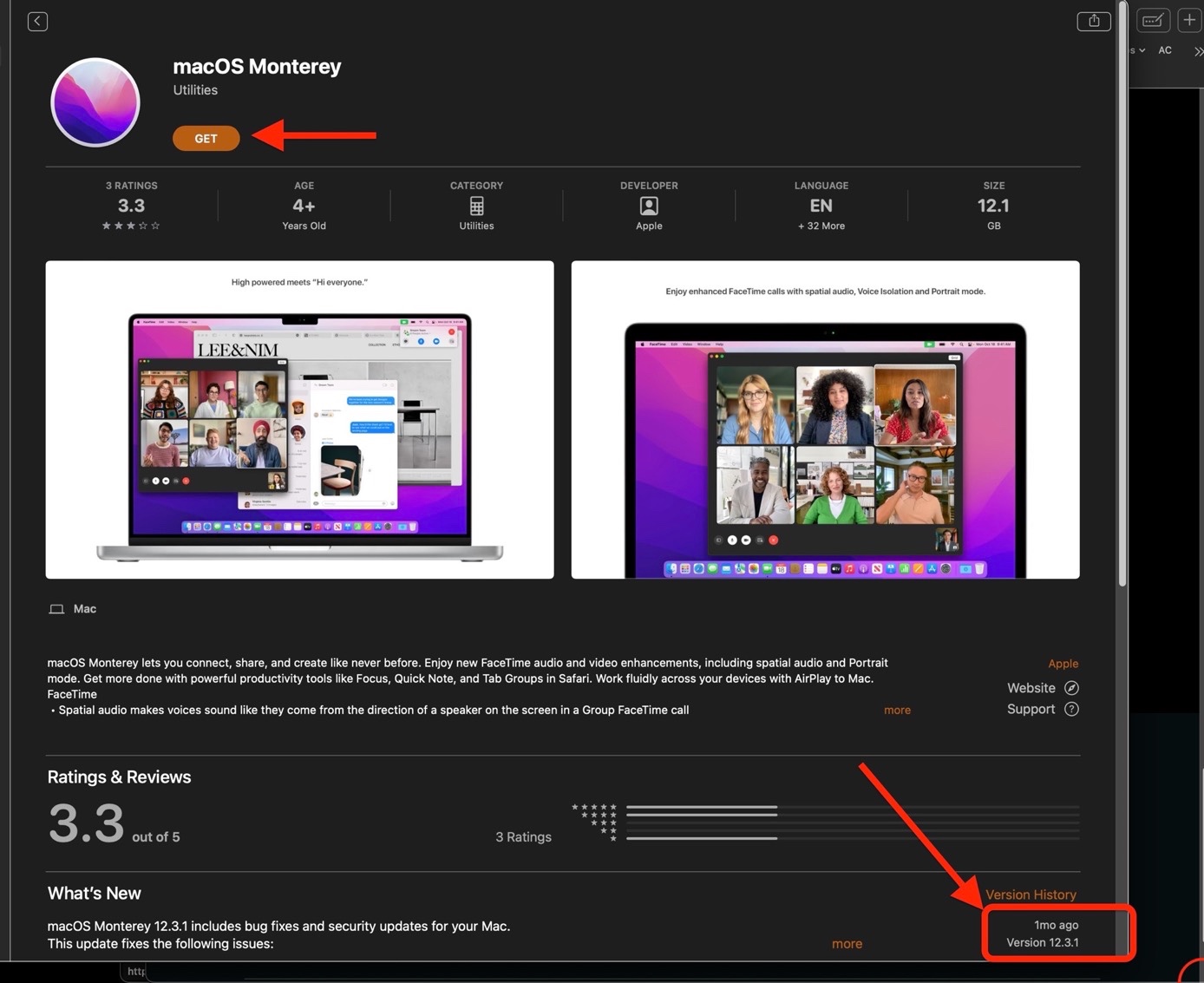Open the dropdown chevron left of AC
The image size is (1204, 983).
pyautogui.click(x=1142, y=50)
